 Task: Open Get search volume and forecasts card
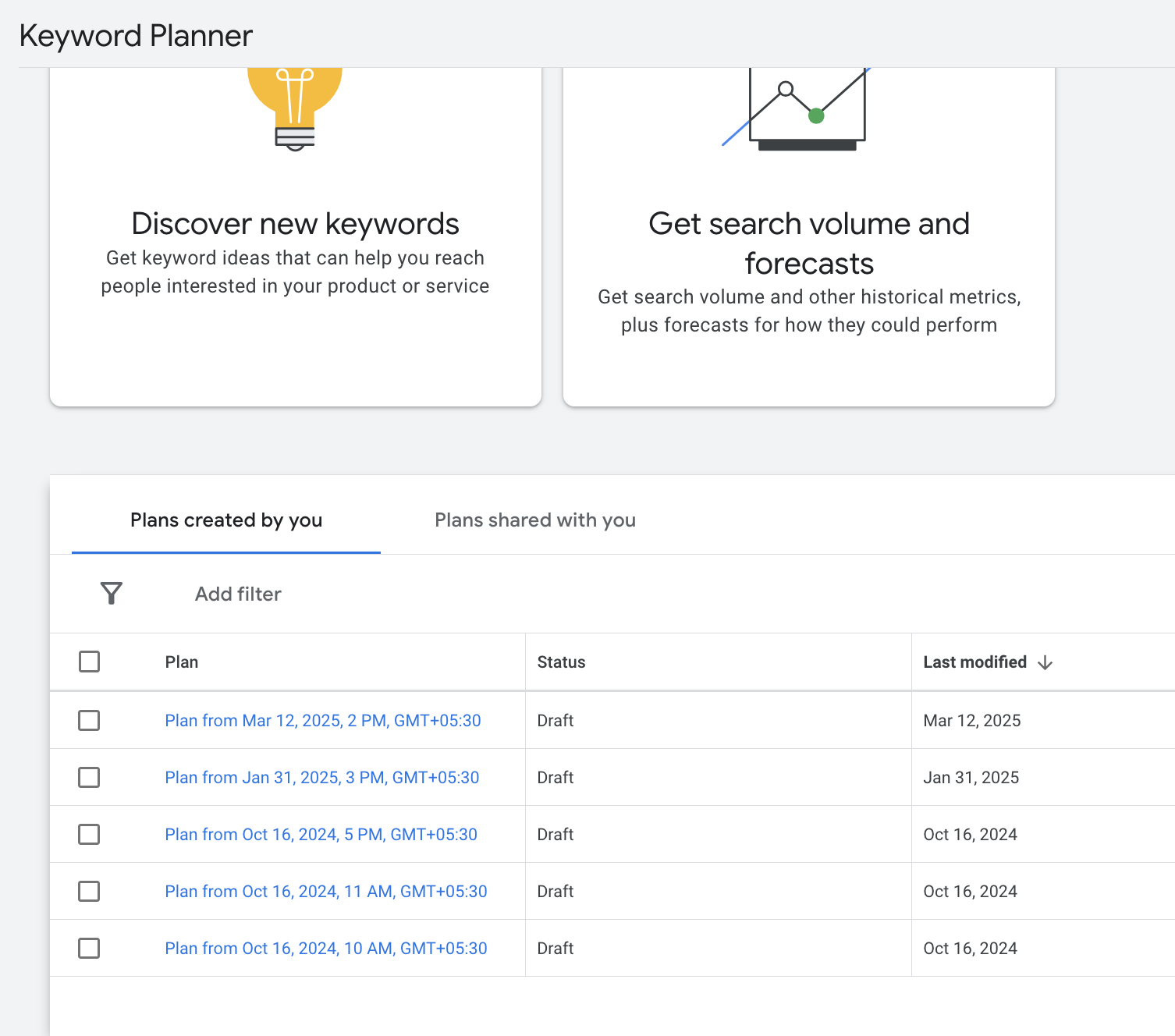[x=809, y=237]
